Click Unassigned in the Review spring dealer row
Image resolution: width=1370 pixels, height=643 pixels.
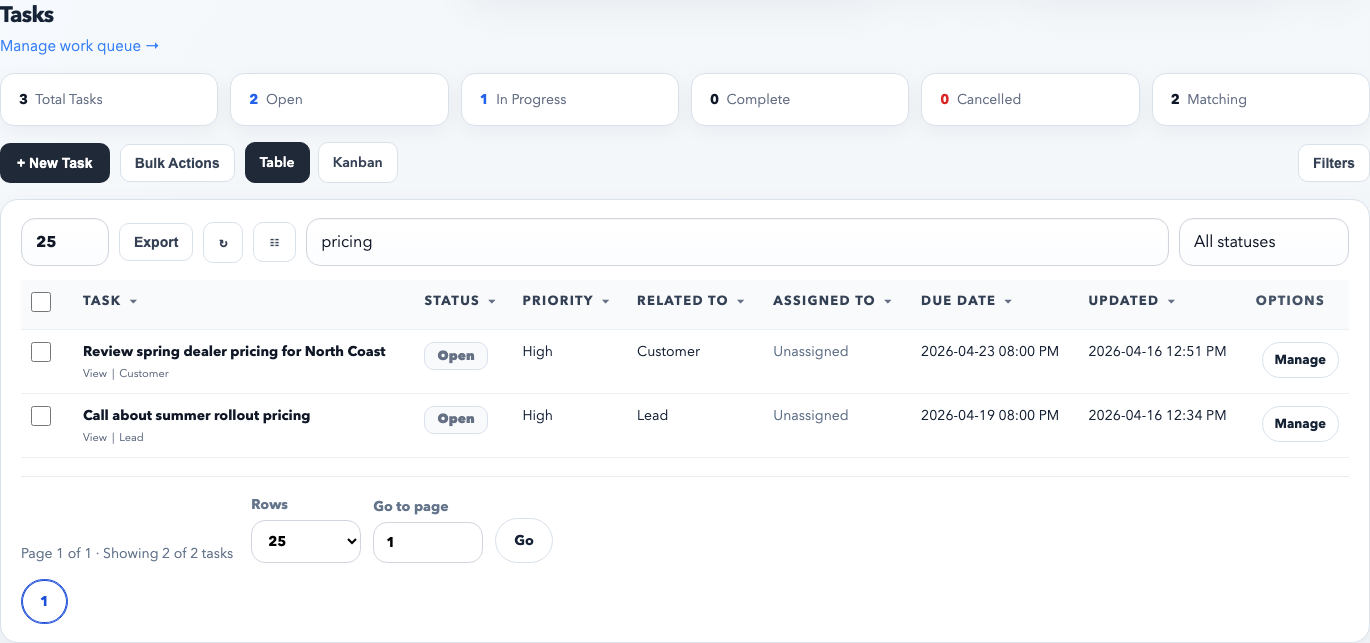810,351
